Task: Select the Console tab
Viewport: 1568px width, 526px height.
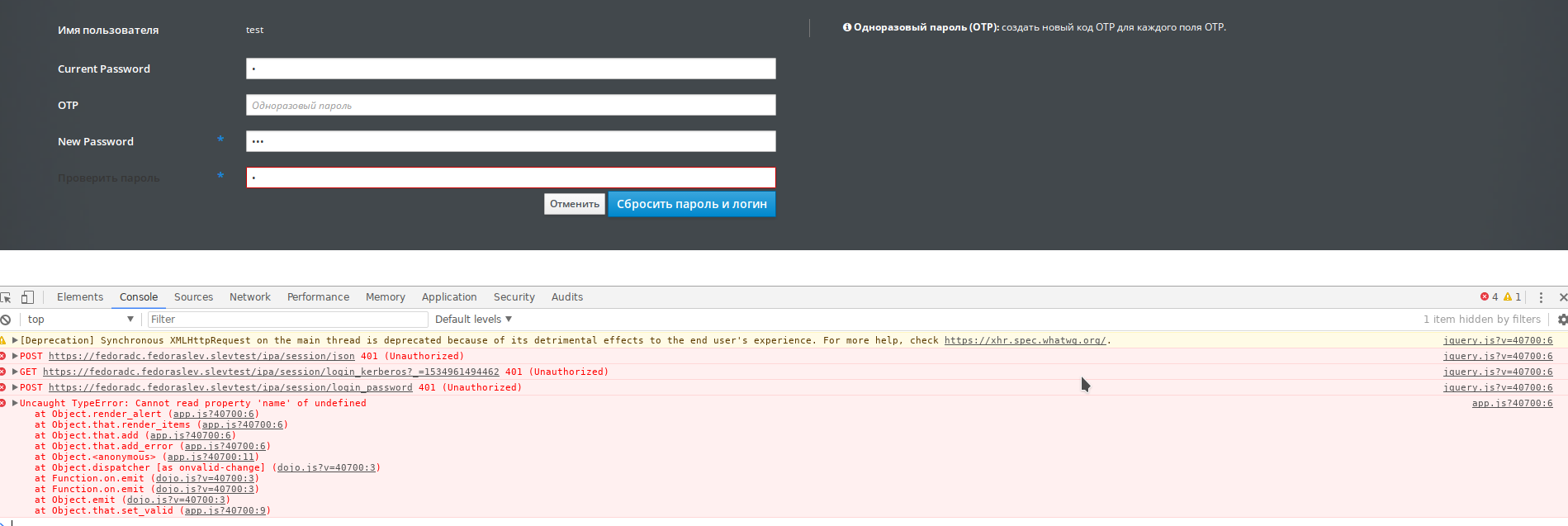Action: tap(139, 297)
